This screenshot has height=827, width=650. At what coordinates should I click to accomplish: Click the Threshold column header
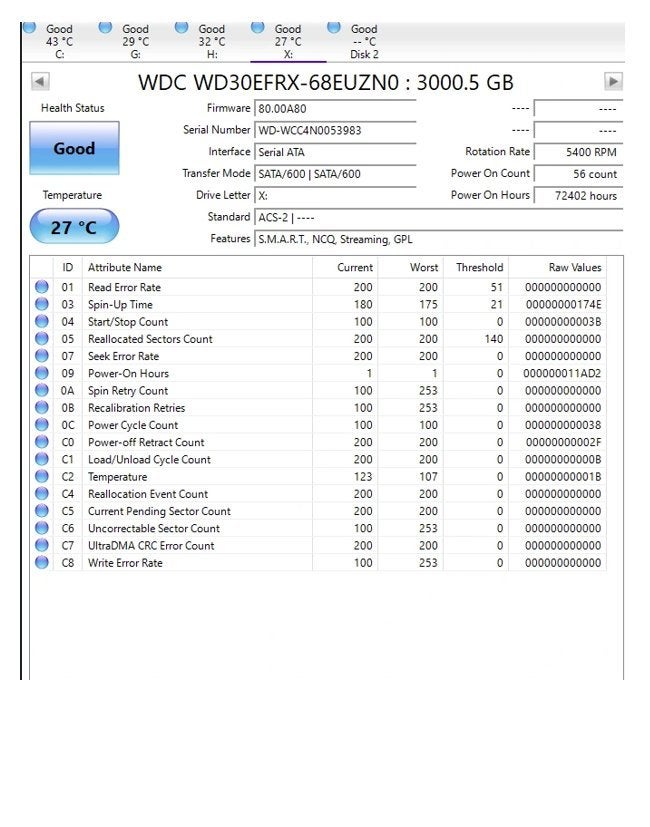point(476,267)
